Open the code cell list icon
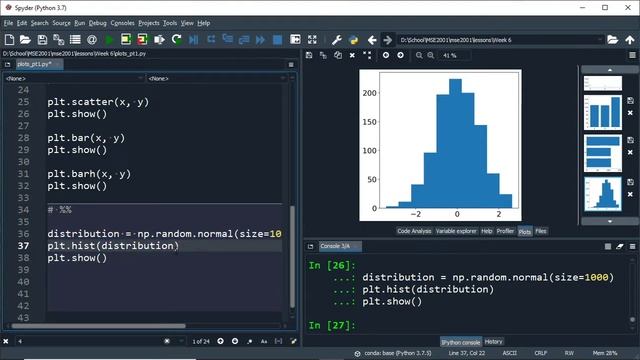The image size is (640, 360). [x=75, y=40]
